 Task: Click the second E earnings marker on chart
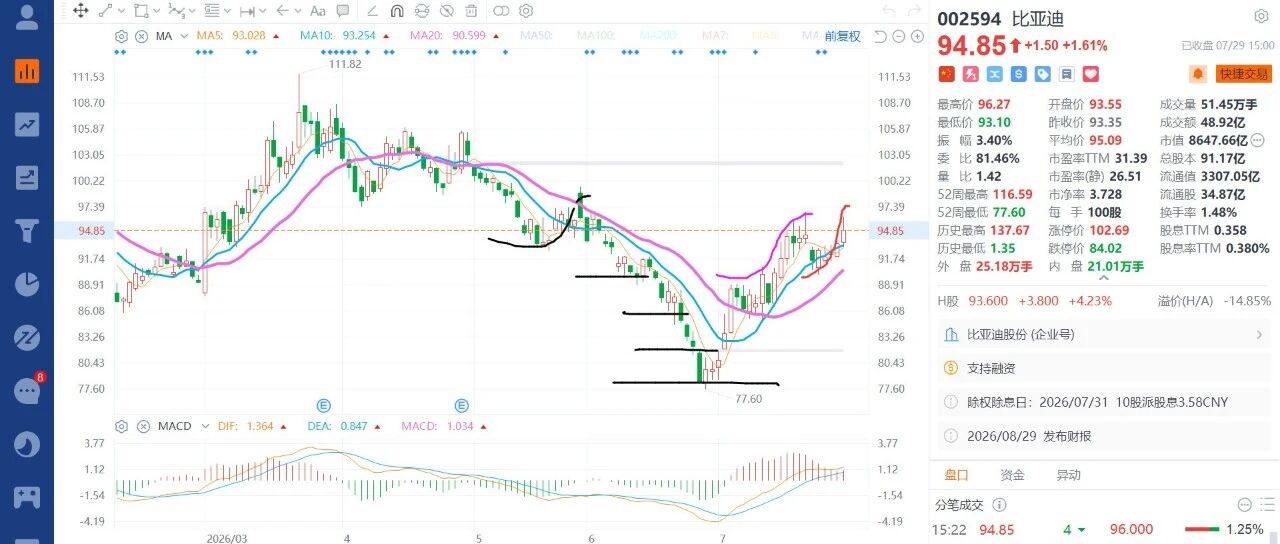point(462,406)
